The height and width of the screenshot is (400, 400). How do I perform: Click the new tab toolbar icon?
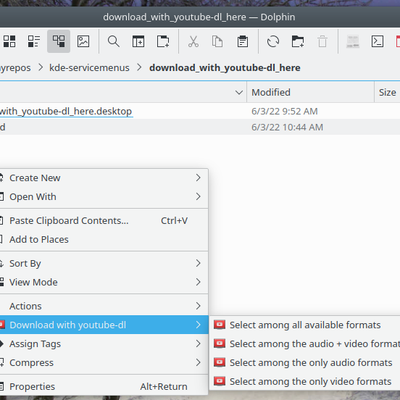click(163, 41)
